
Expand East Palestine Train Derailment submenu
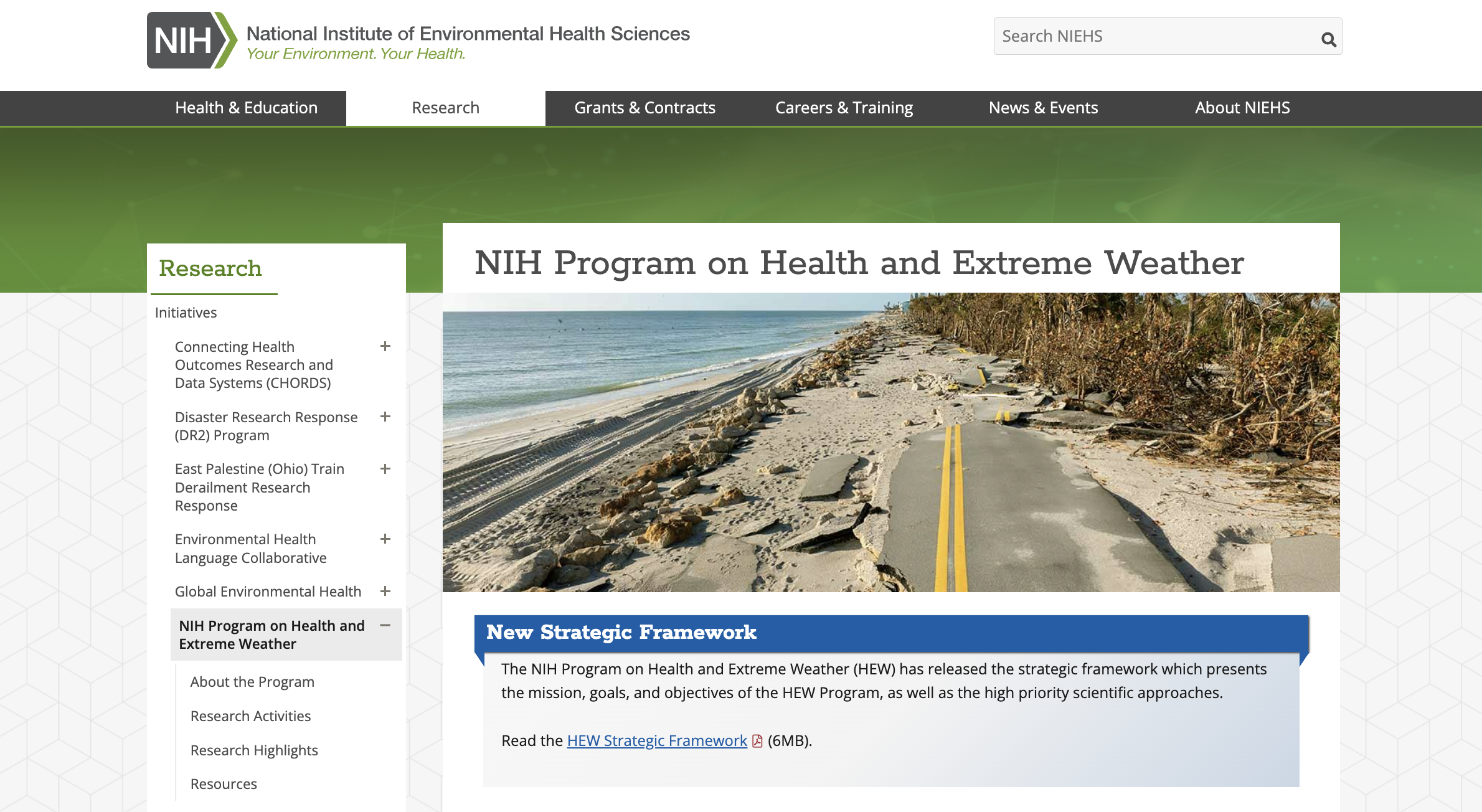385,469
